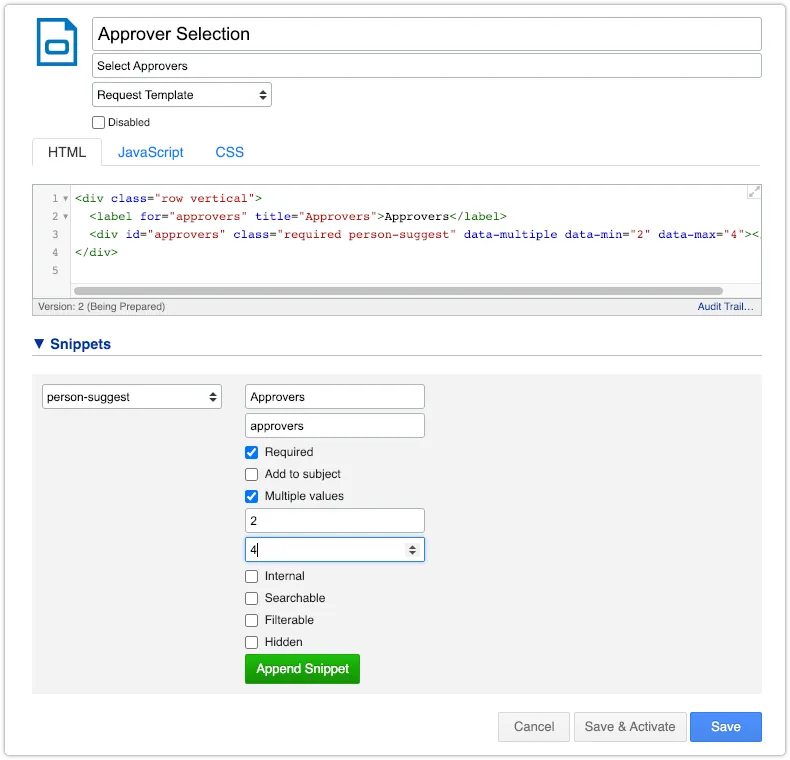Click the Append Snippet button
The height and width of the screenshot is (760, 790).
coord(302,669)
